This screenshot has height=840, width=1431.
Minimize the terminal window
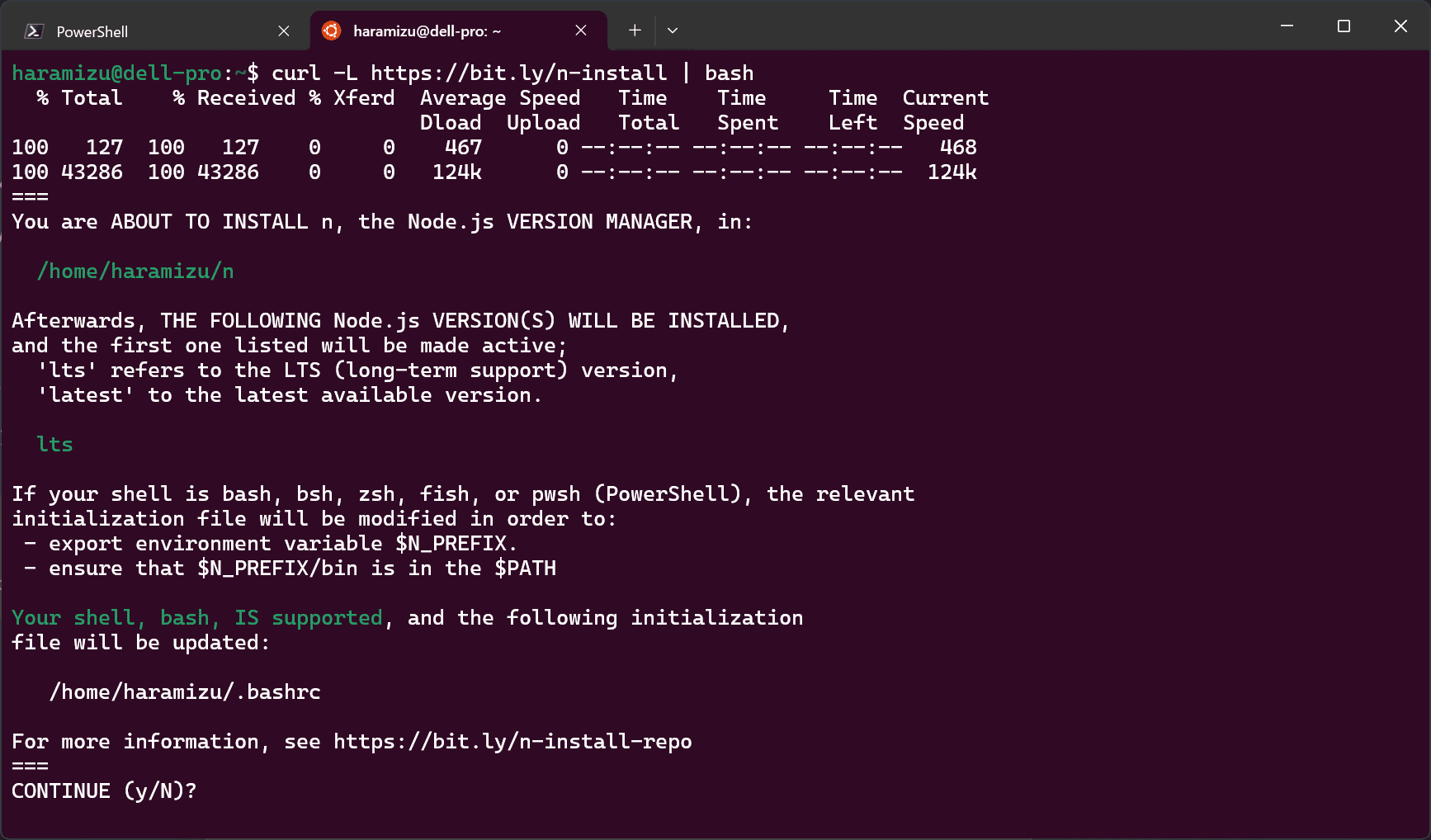point(1287,26)
